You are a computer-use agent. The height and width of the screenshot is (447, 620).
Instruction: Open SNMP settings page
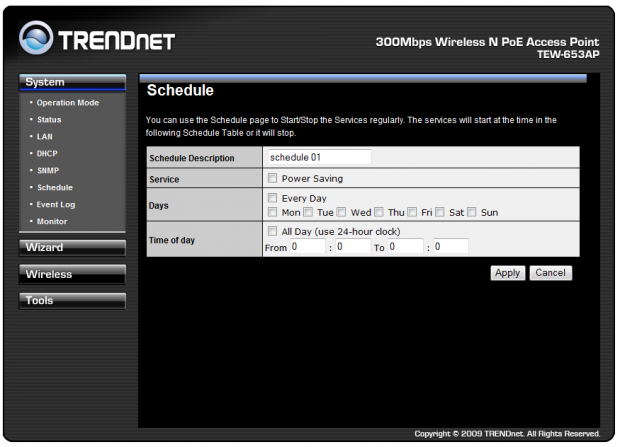(x=48, y=170)
